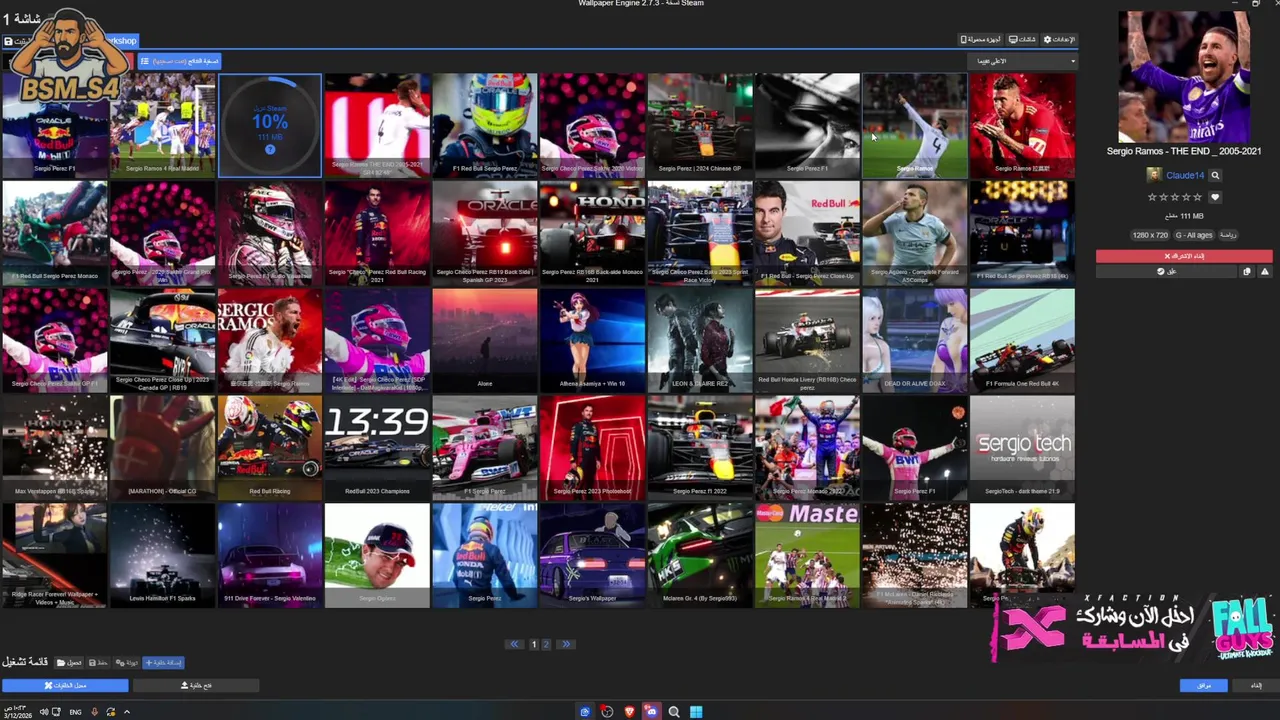This screenshot has width=1280, height=720.
Task: Open author Claude14's profile link
Action: pos(1185,175)
